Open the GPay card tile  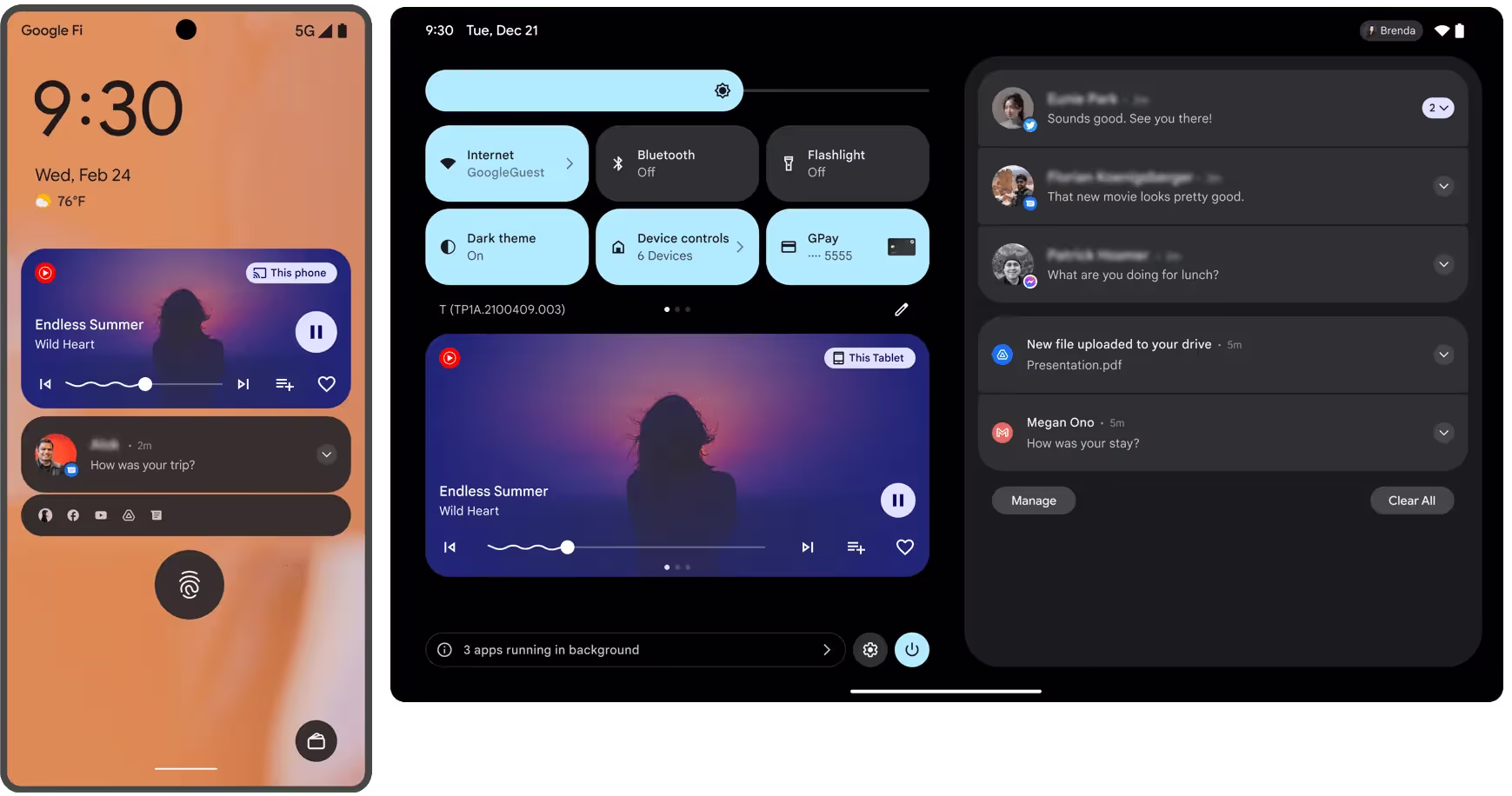(x=847, y=247)
